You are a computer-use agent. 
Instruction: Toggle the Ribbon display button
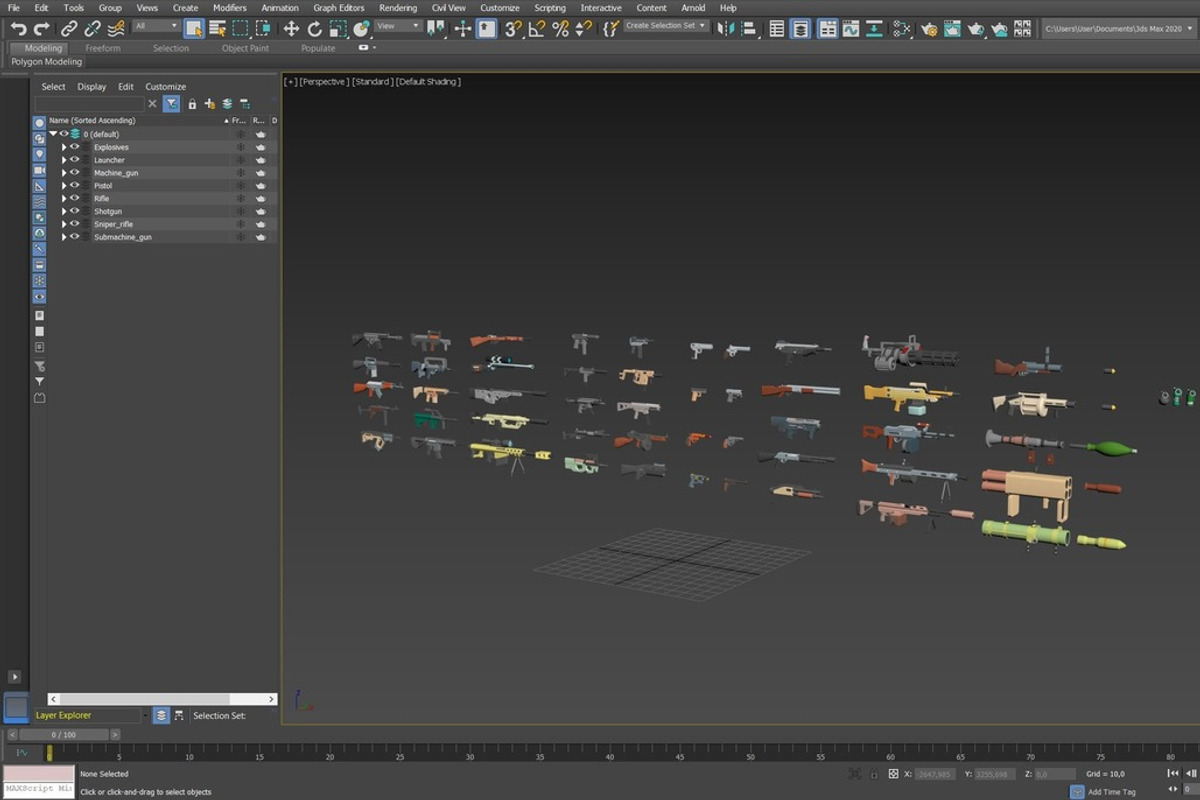(x=828, y=29)
